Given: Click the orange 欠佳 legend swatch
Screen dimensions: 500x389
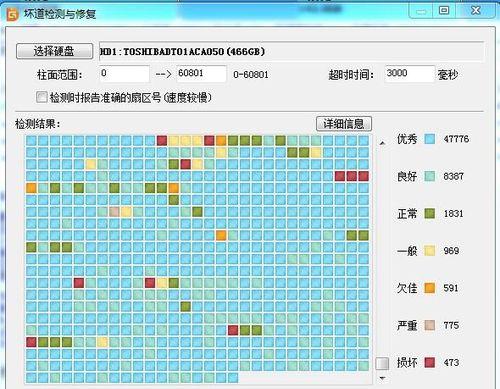Looking at the screenshot, I should coord(430,288).
